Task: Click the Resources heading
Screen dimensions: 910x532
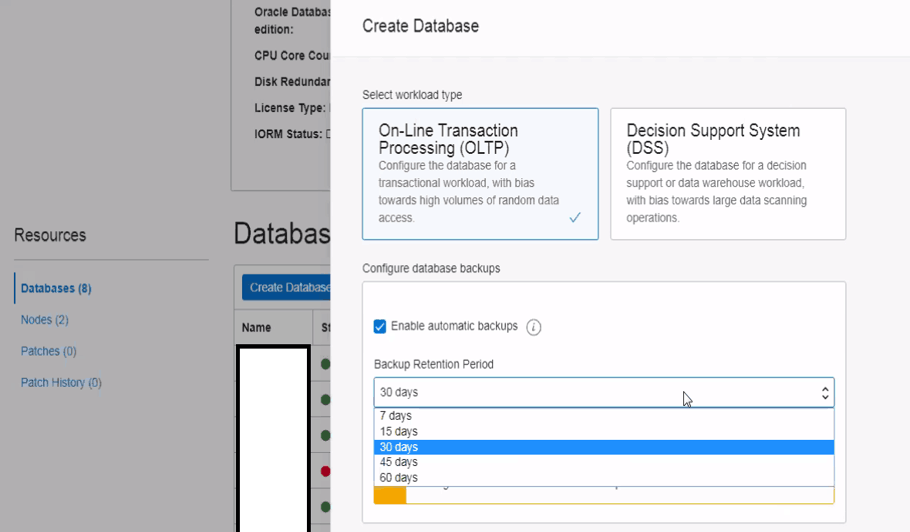Action: 50,235
